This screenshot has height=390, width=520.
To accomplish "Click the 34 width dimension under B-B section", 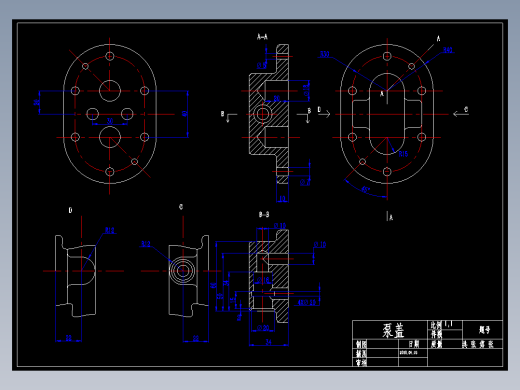I will [x=268, y=342].
